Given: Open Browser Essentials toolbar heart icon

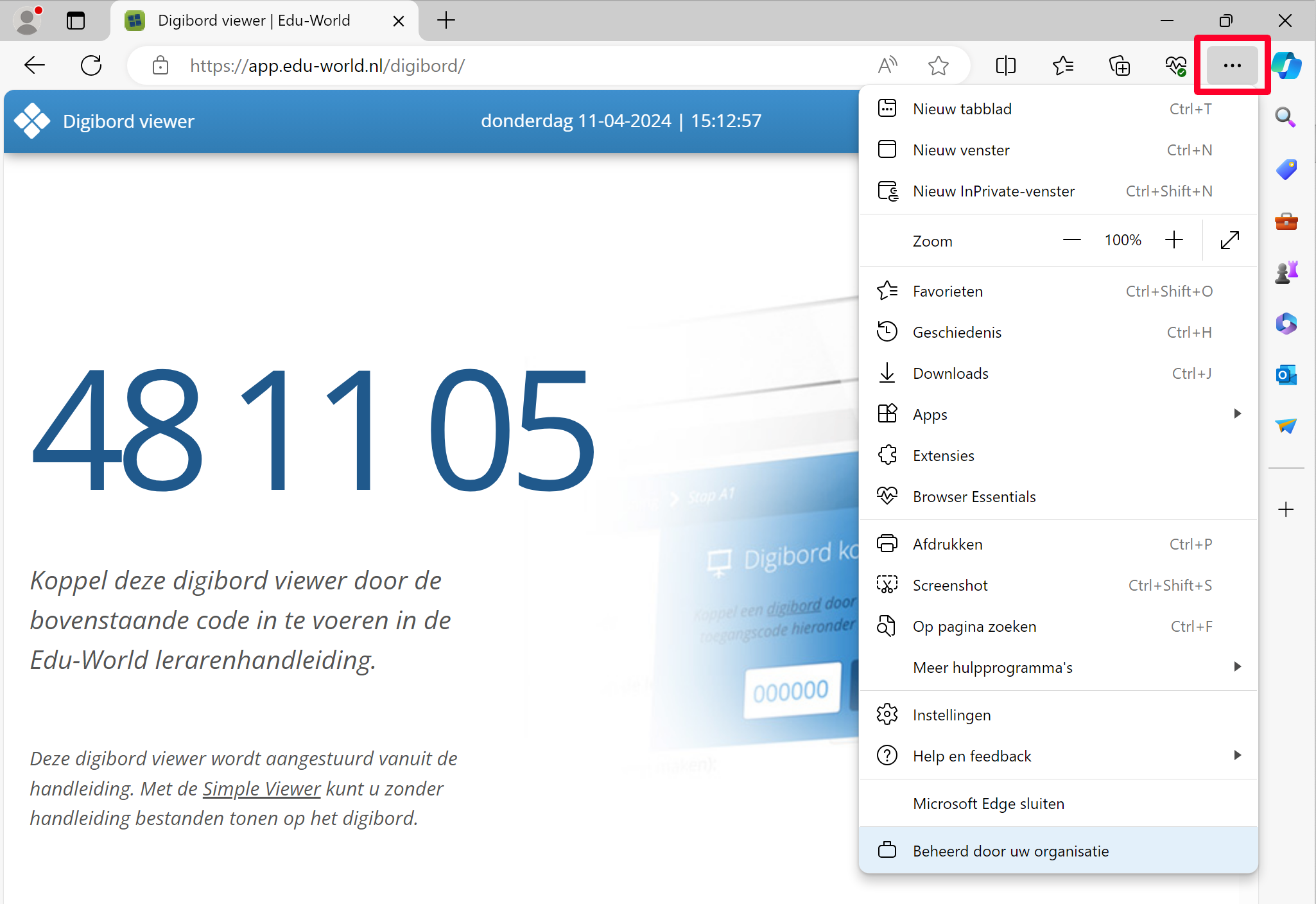Looking at the screenshot, I should pos(1175,65).
